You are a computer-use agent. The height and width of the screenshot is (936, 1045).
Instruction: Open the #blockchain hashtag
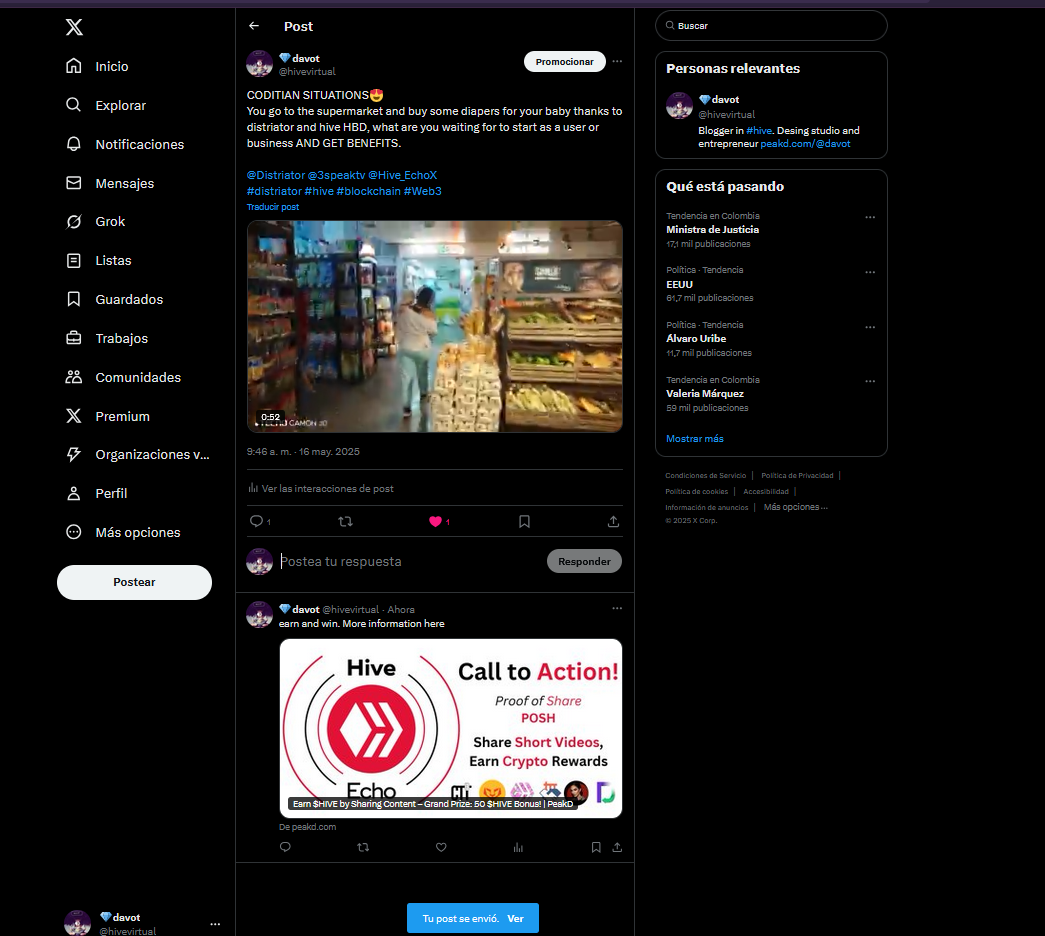pyautogui.click(x=369, y=191)
